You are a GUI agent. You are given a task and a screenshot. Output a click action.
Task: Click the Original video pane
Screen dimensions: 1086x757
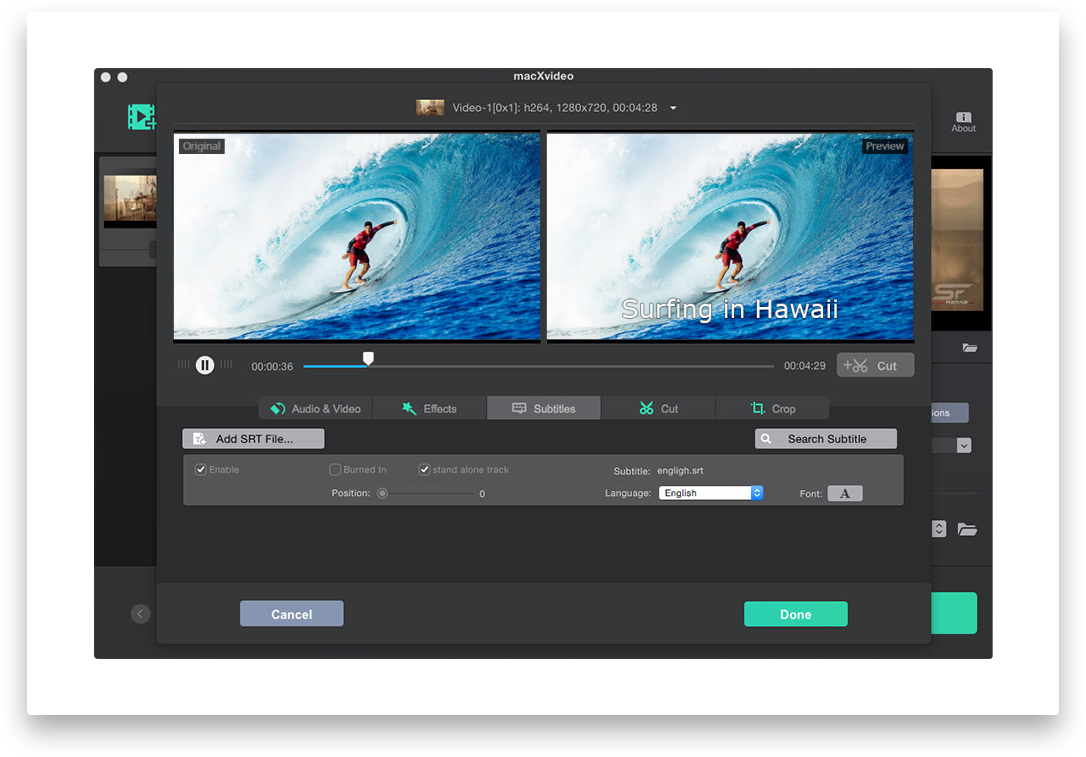(357, 236)
